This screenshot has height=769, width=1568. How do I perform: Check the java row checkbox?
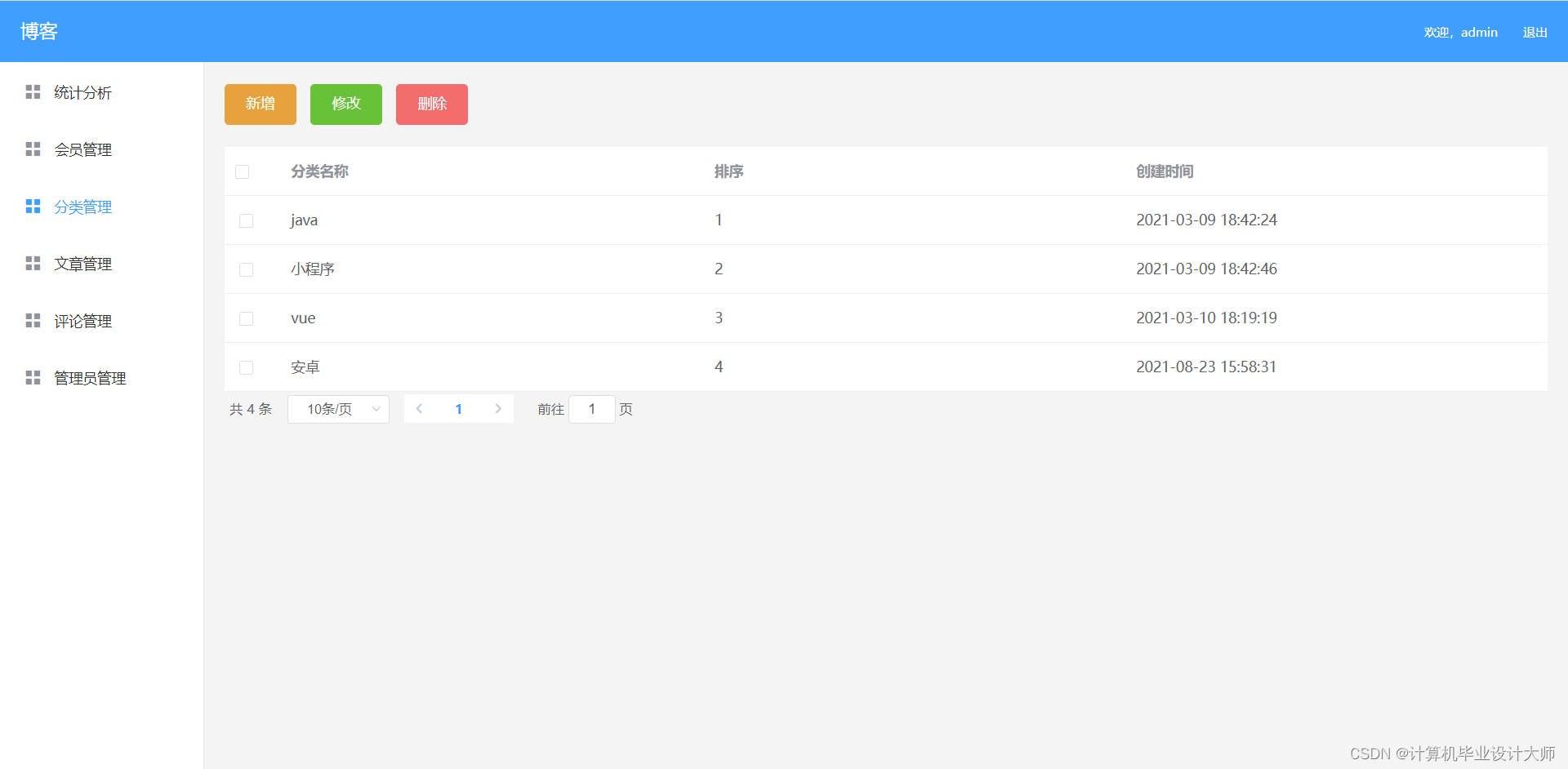click(x=246, y=220)
